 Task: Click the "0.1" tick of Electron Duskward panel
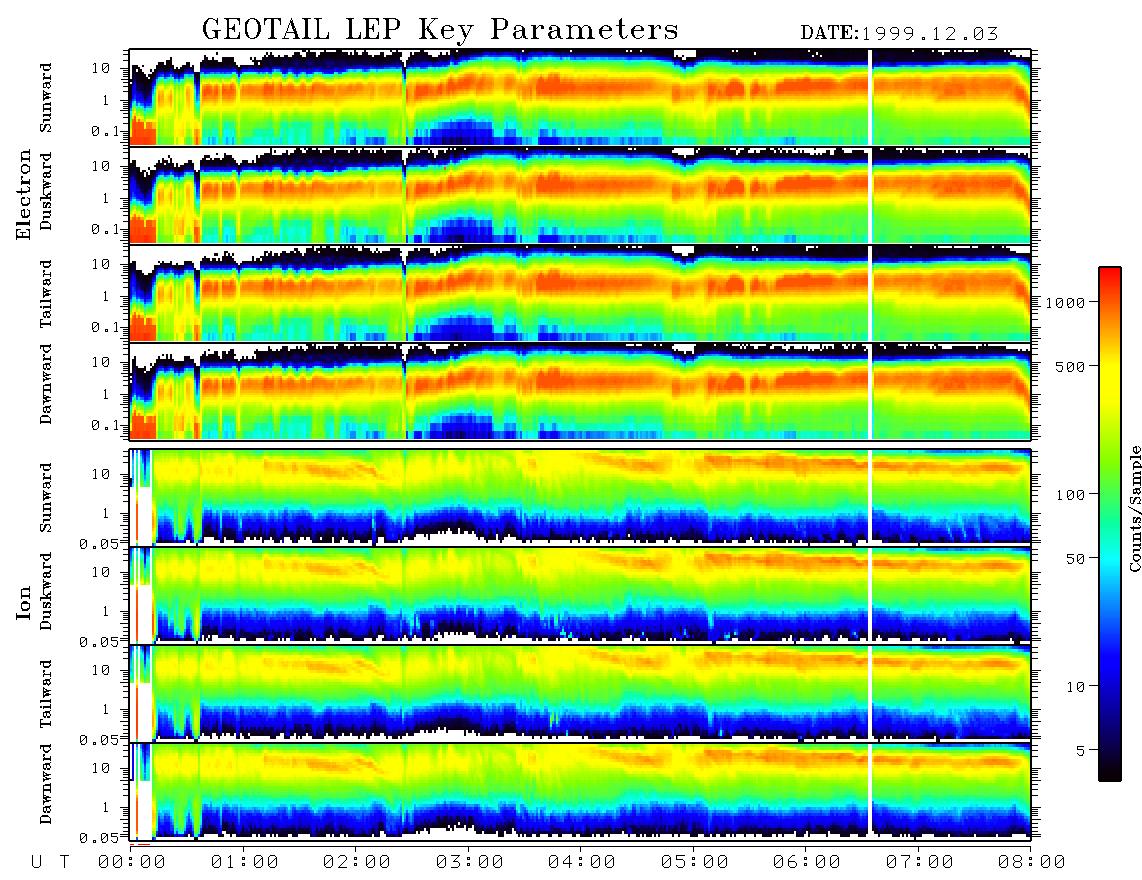tap(105, 230)
